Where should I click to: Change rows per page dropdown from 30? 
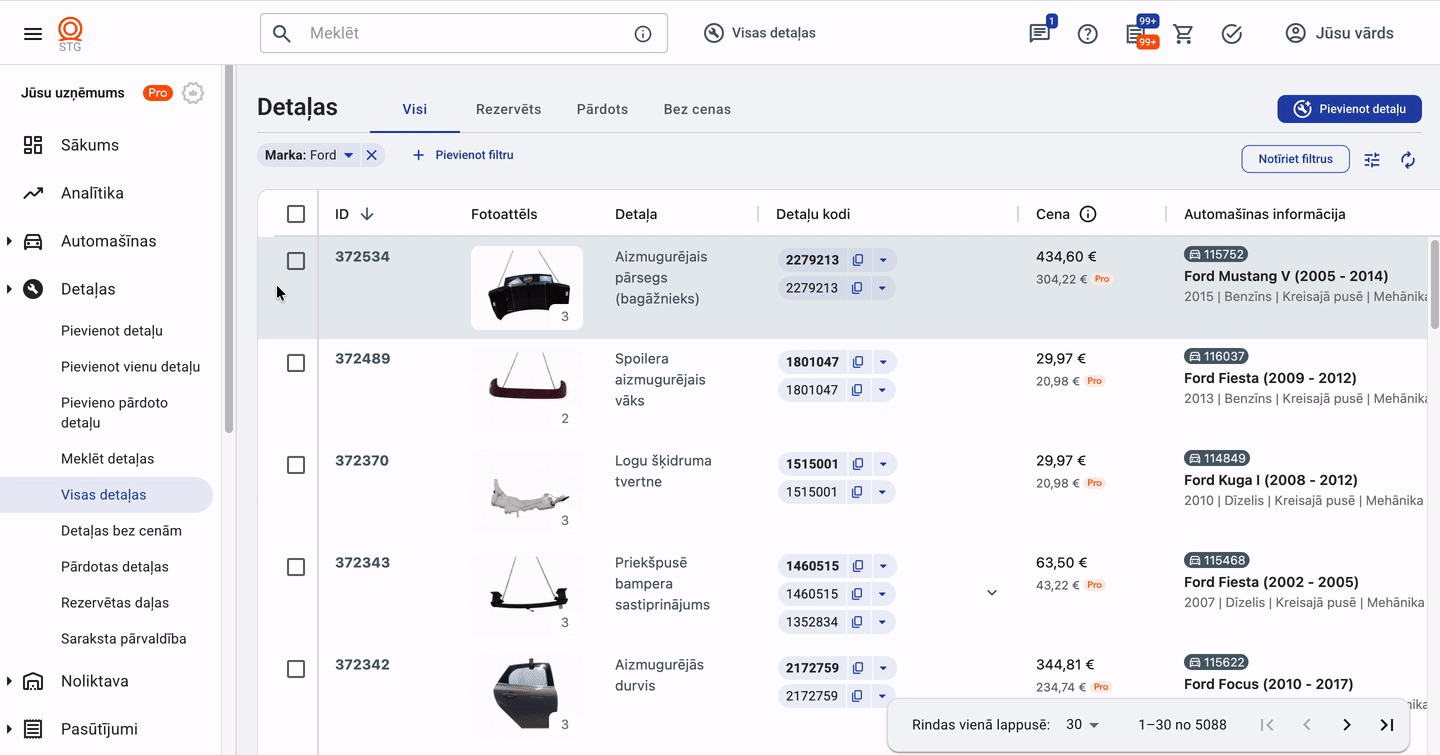pyautogui.click(x=1083, y=725)
